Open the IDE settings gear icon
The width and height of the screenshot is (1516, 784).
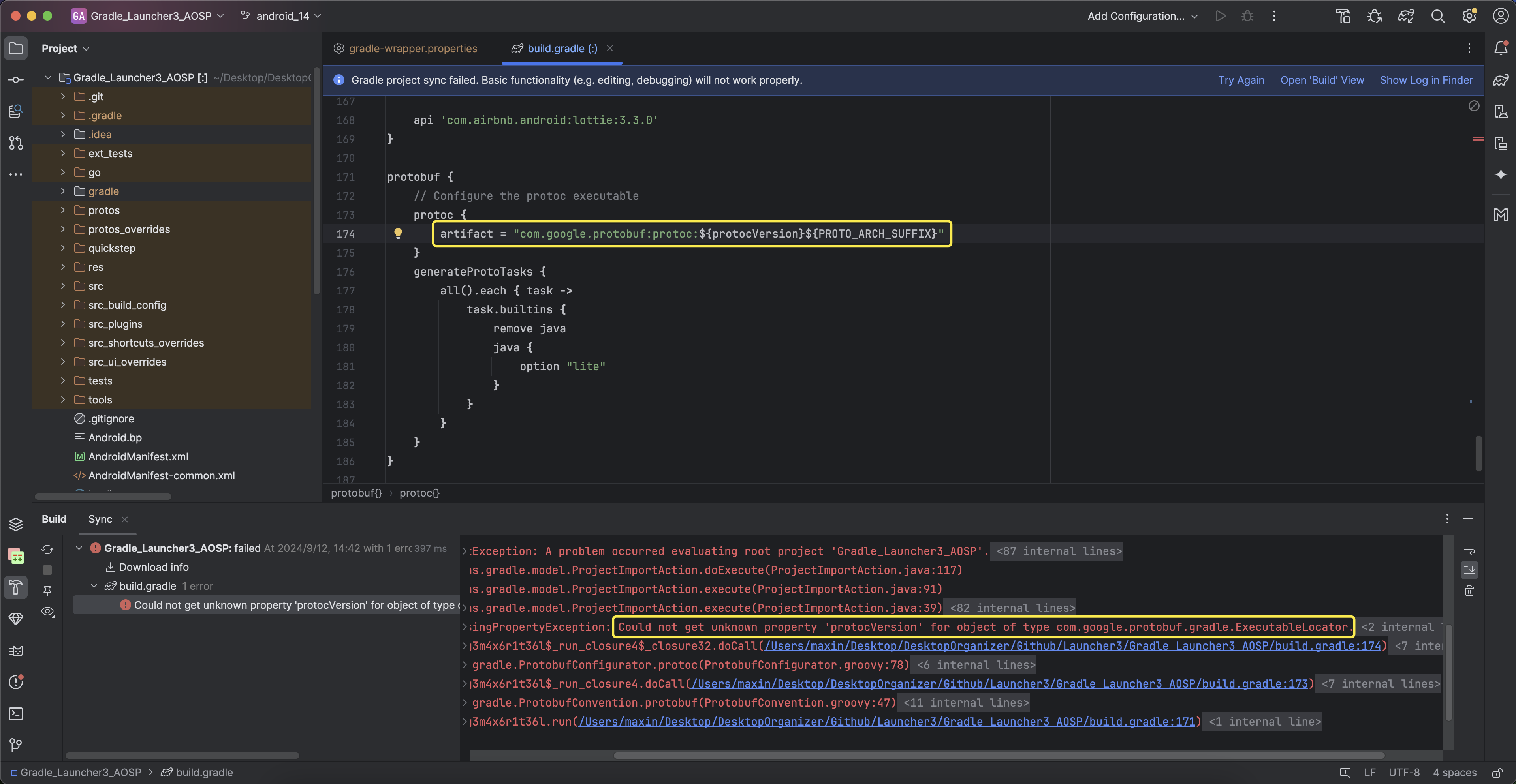pyautogui.click(x=1469, y=16)
